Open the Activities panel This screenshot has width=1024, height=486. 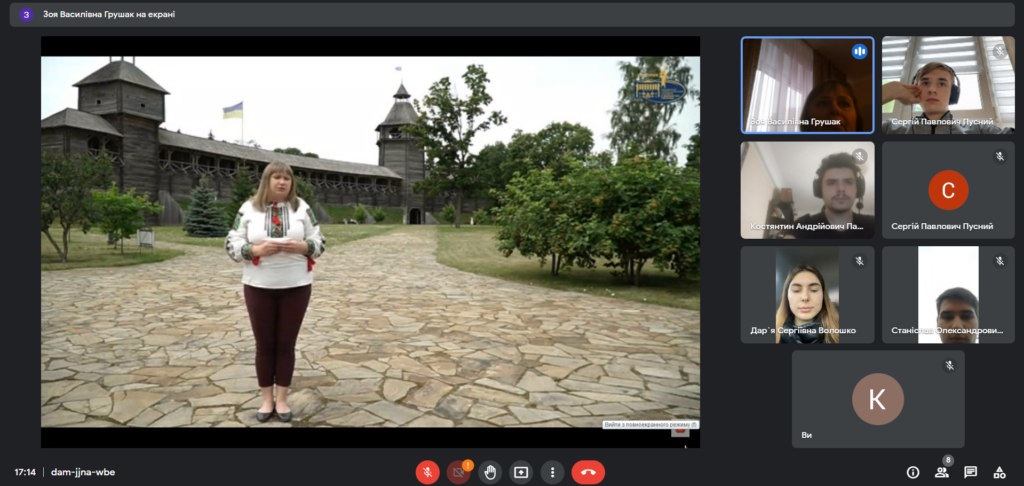click(999, 472)
